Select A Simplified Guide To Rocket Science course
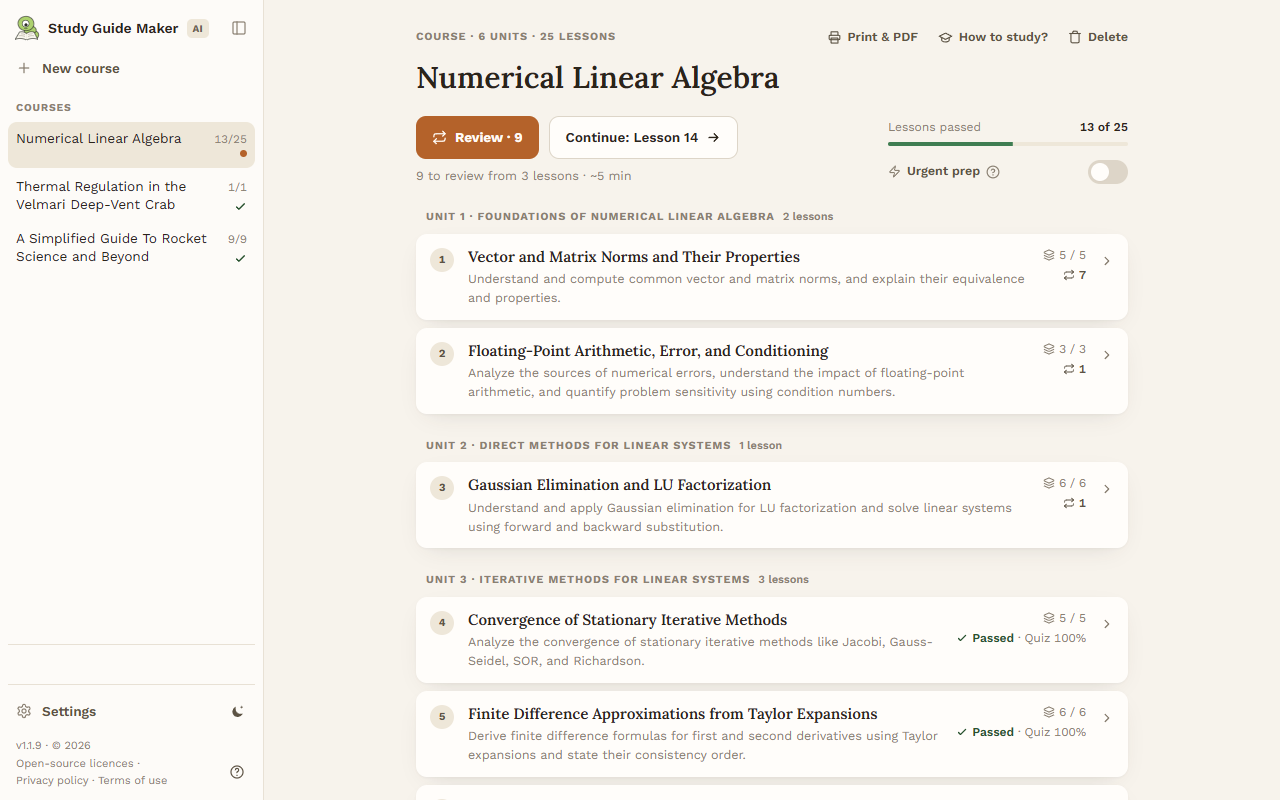 [131, 248]
